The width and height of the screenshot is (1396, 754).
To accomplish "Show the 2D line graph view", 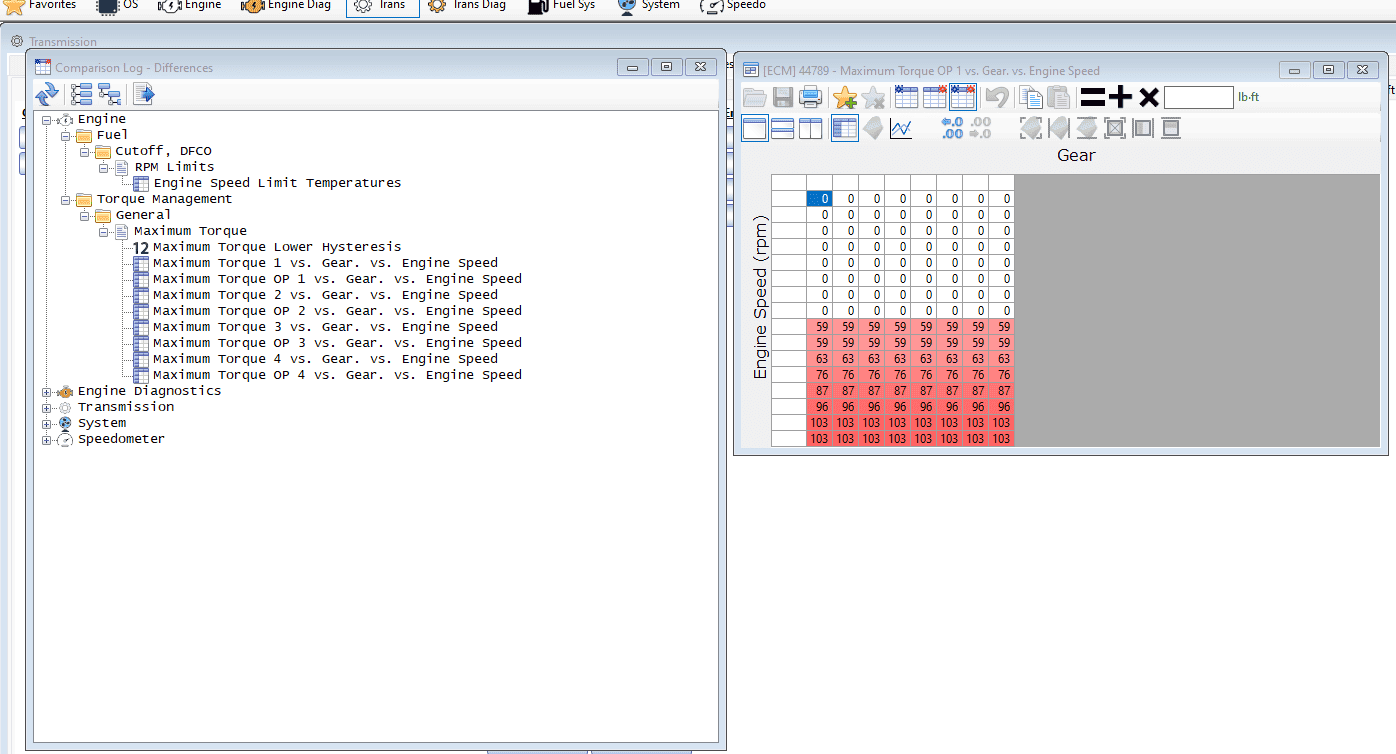I will 901,128.
